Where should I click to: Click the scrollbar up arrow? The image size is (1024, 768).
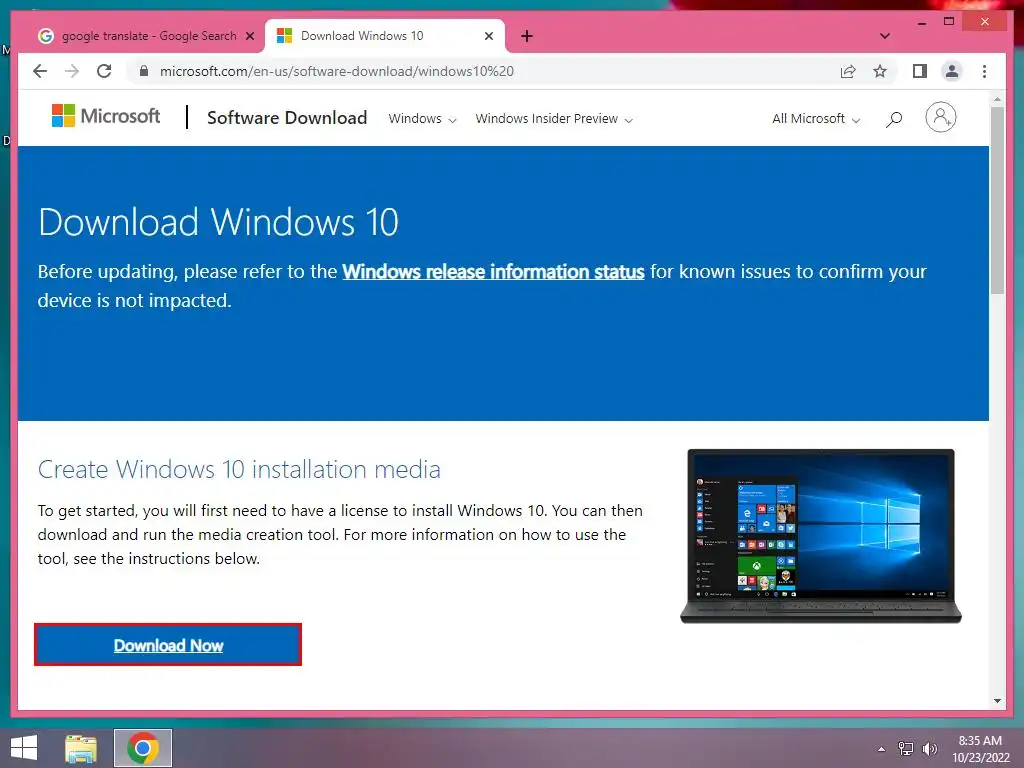997,99
